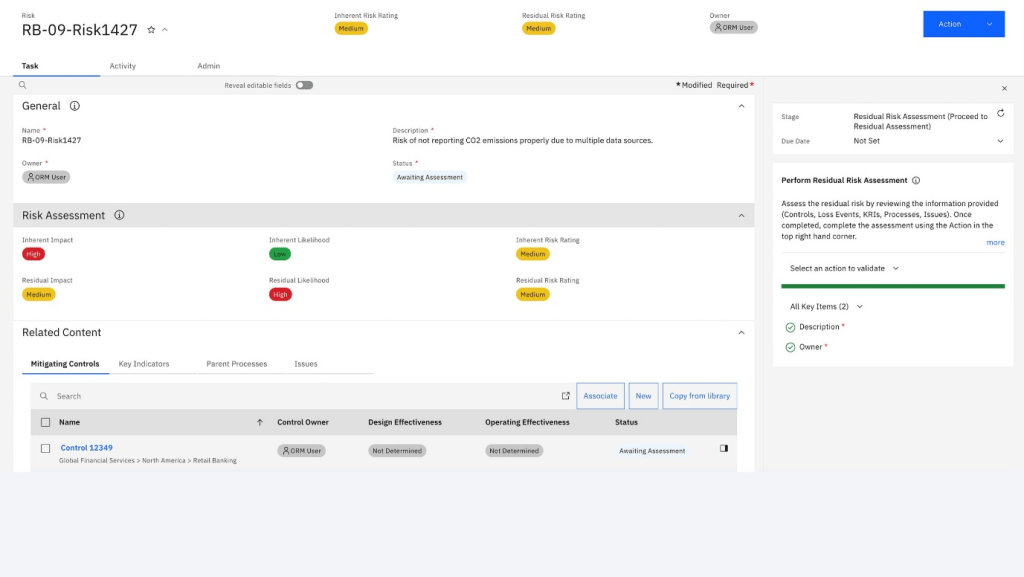Switch to the Activity tab
Screen dimensions: 1024x577
[122, 65]
